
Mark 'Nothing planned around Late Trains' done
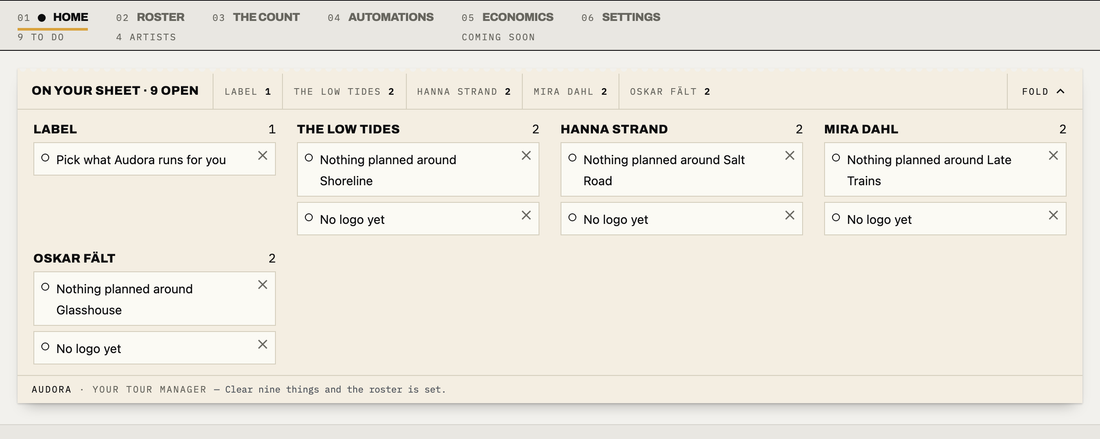coord(836,158)
